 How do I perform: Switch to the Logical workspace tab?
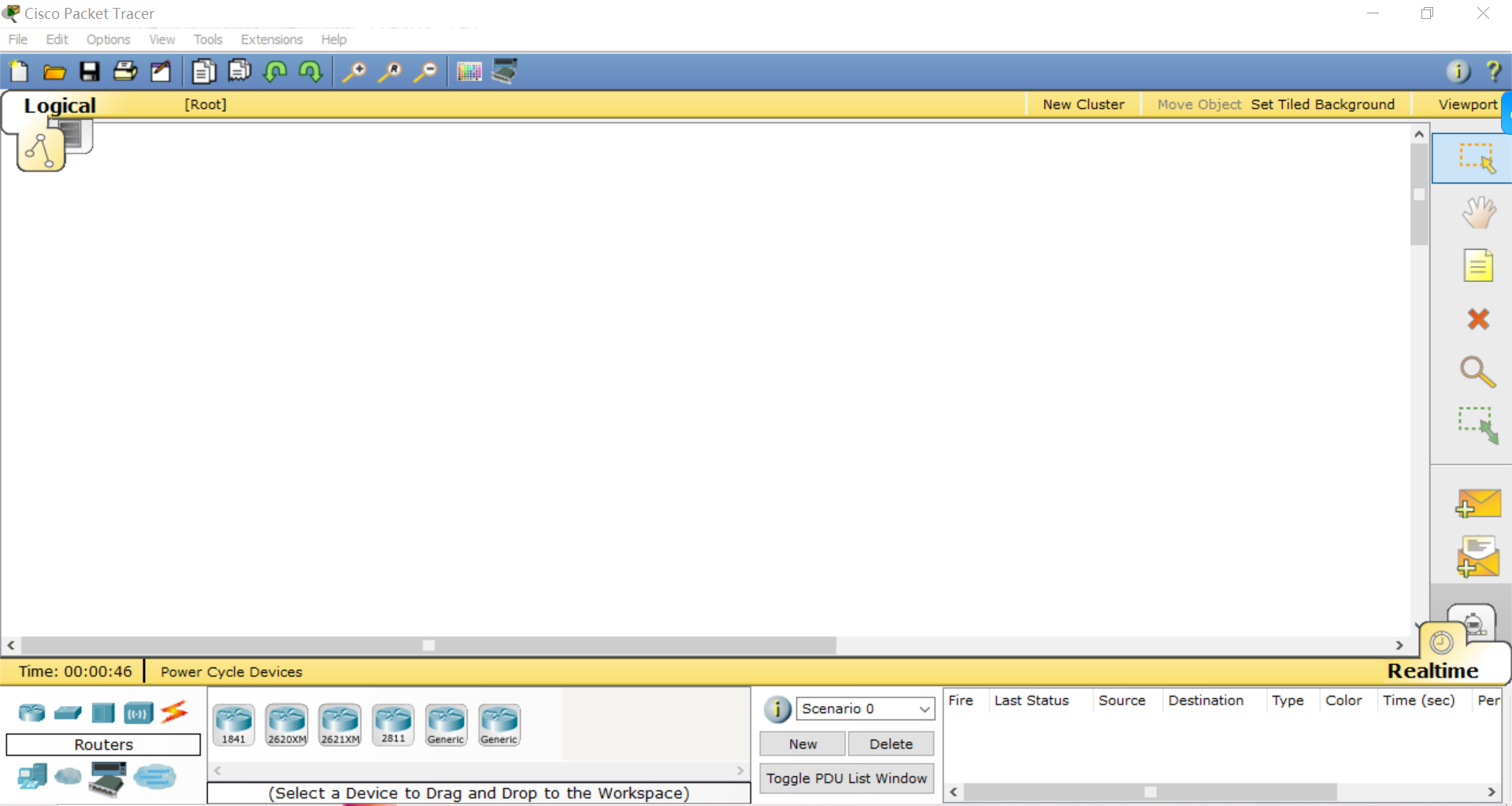tap(60, 106)
